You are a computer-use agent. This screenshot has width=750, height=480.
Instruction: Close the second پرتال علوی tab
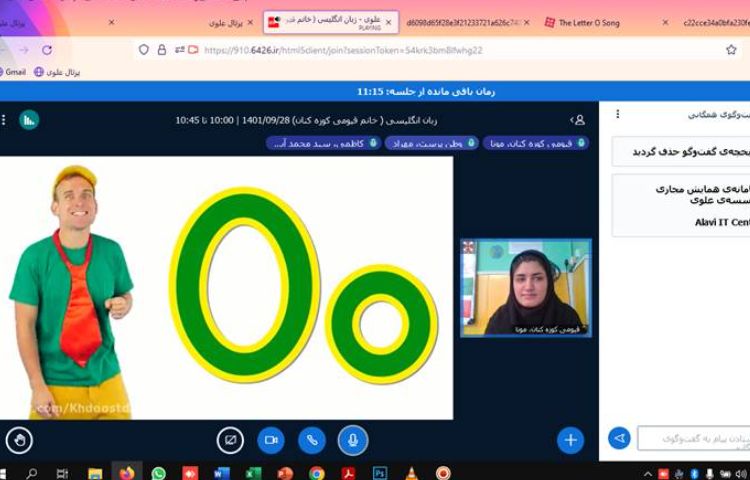click(x=250, y=22)
